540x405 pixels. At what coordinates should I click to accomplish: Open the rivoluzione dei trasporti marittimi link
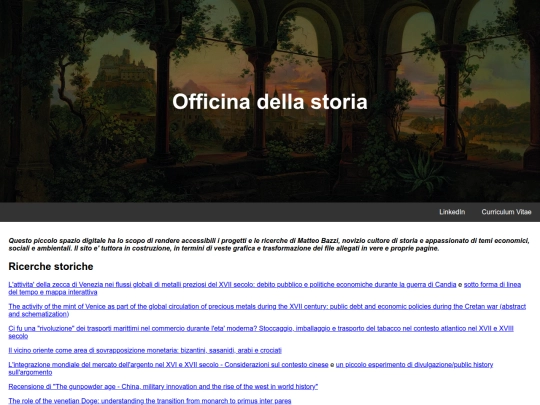click(261, 332)
